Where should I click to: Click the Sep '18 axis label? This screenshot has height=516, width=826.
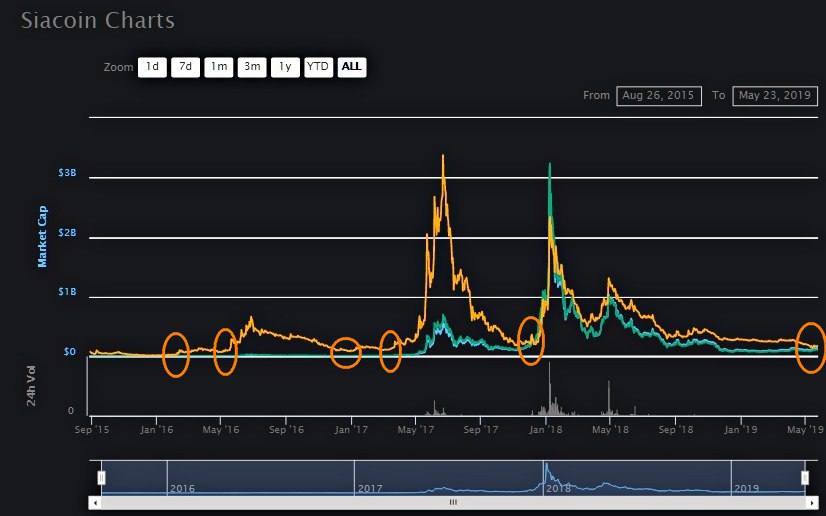676,430
